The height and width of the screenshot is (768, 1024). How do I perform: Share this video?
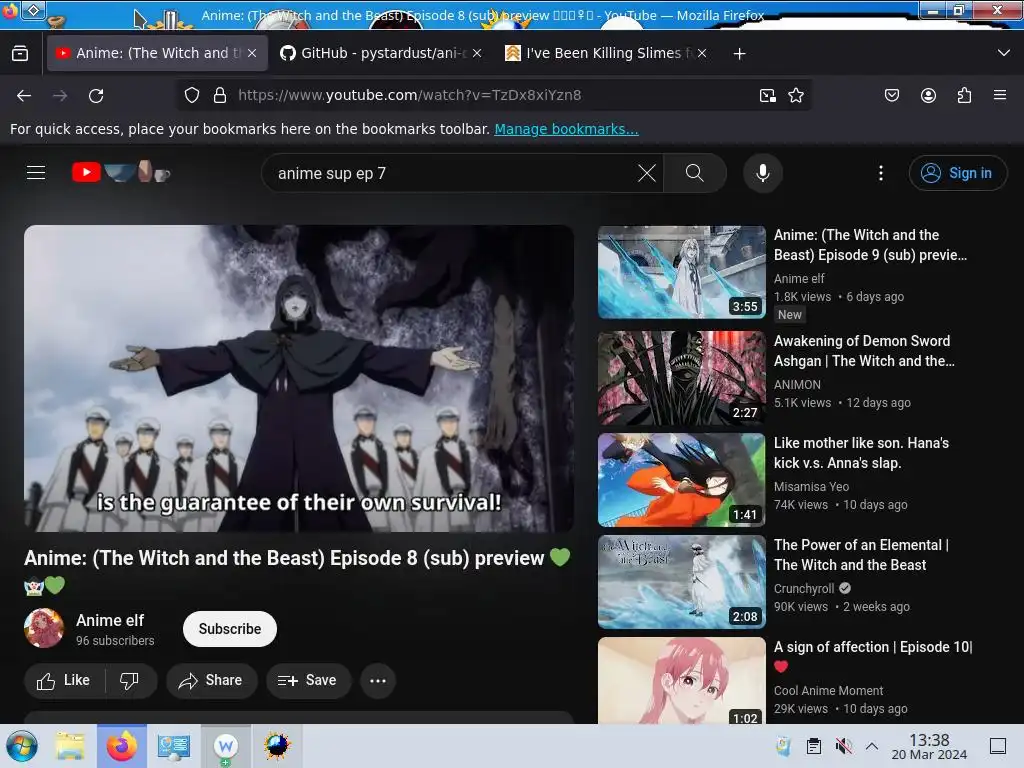(211, 680)
